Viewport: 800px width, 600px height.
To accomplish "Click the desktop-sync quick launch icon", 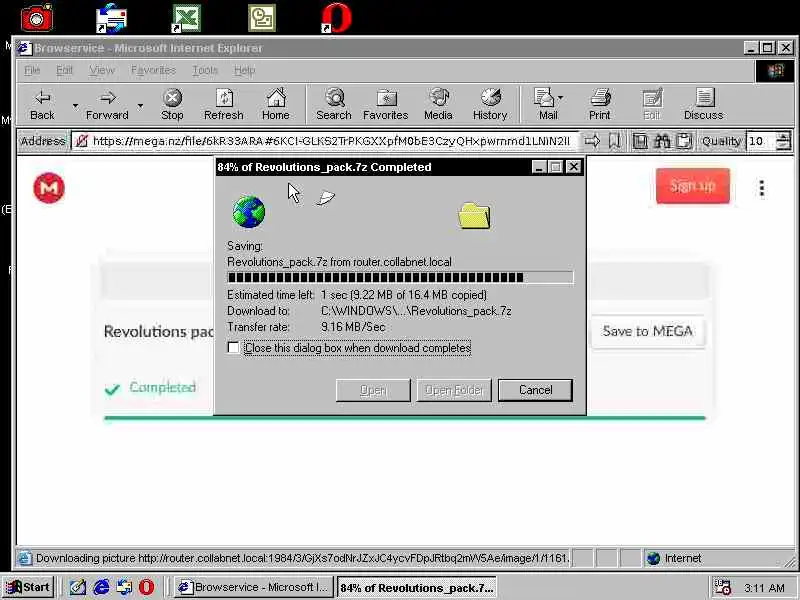I will [x=124, y=587].
